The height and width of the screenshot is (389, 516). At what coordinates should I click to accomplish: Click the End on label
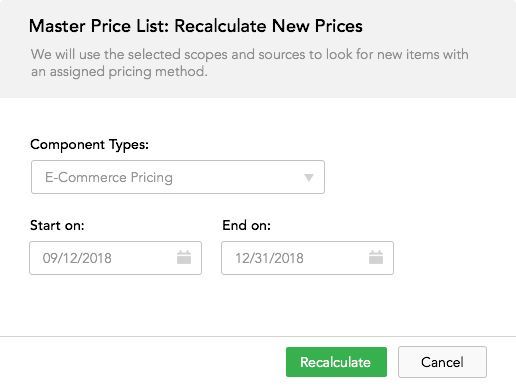tap(246, 225)
